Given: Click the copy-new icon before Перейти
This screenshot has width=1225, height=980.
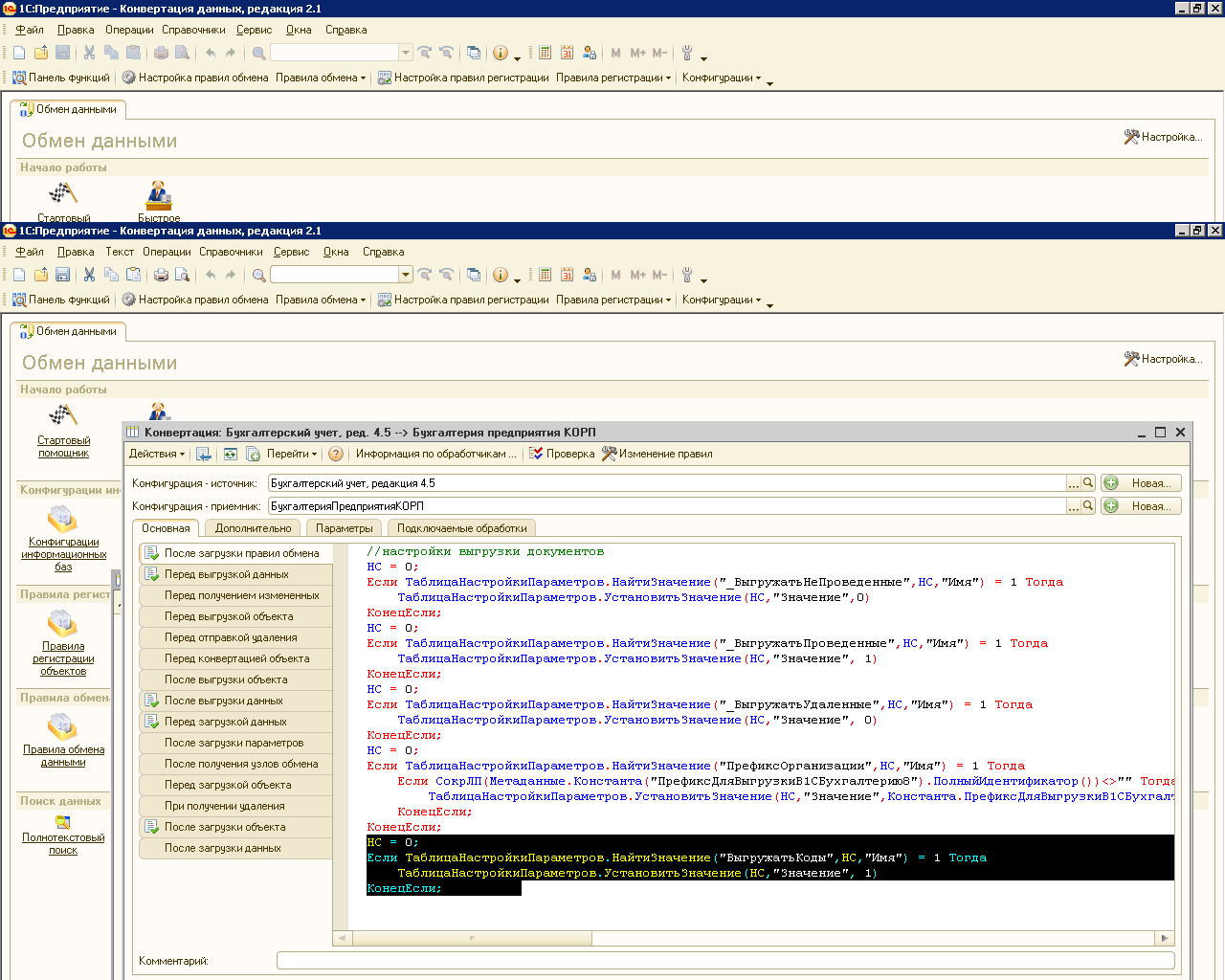Looking at the screenshot, I should pyautogui.click(x=254, y=454).
